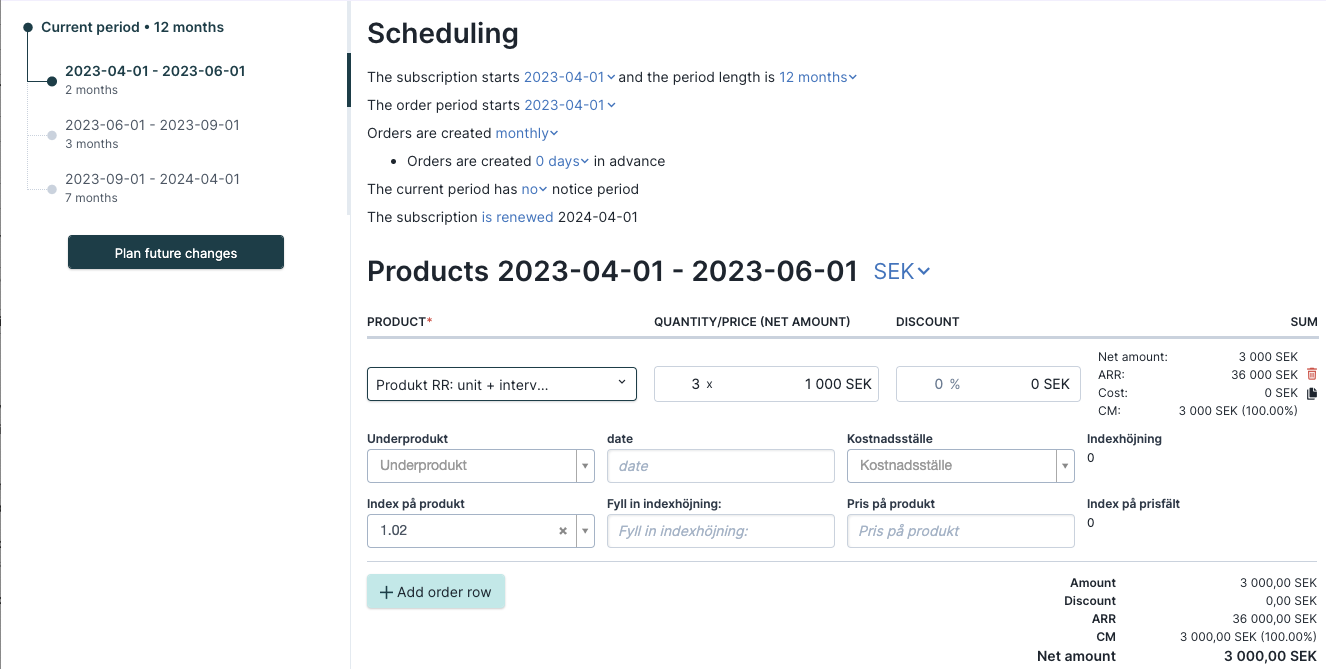Screen dimensions: 1326x669
Task: Select the 2023-09-01 - 2024-04-01 period
Action: tap(152, 187)
